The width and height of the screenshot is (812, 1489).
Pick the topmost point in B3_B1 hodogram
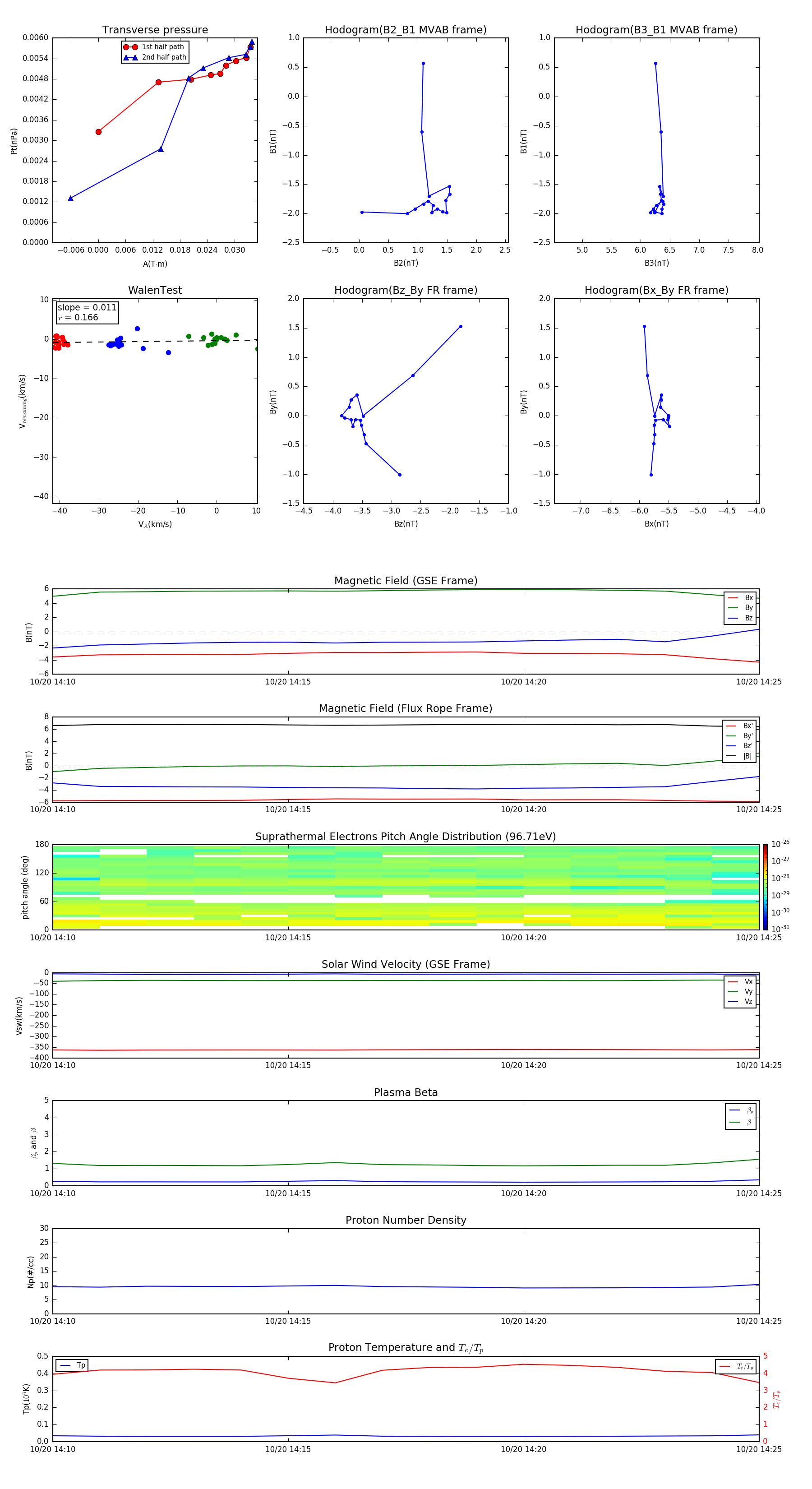[x=655, y=64]
